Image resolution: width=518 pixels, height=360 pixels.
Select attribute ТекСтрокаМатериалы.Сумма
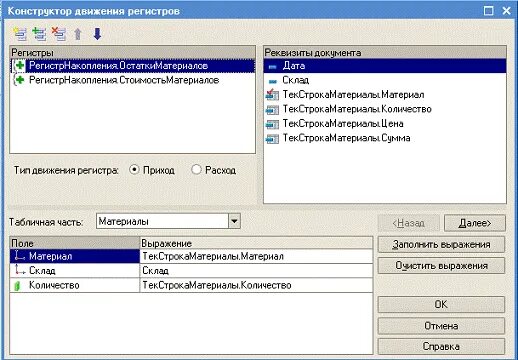(385, 138)
